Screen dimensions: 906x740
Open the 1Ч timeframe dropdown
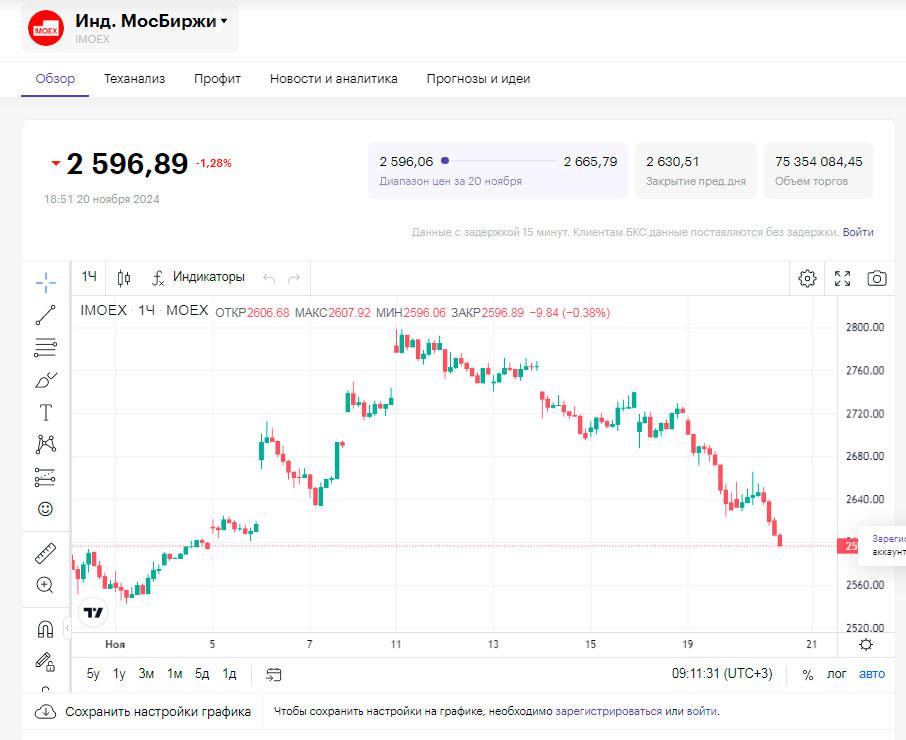tap(89, 277)
